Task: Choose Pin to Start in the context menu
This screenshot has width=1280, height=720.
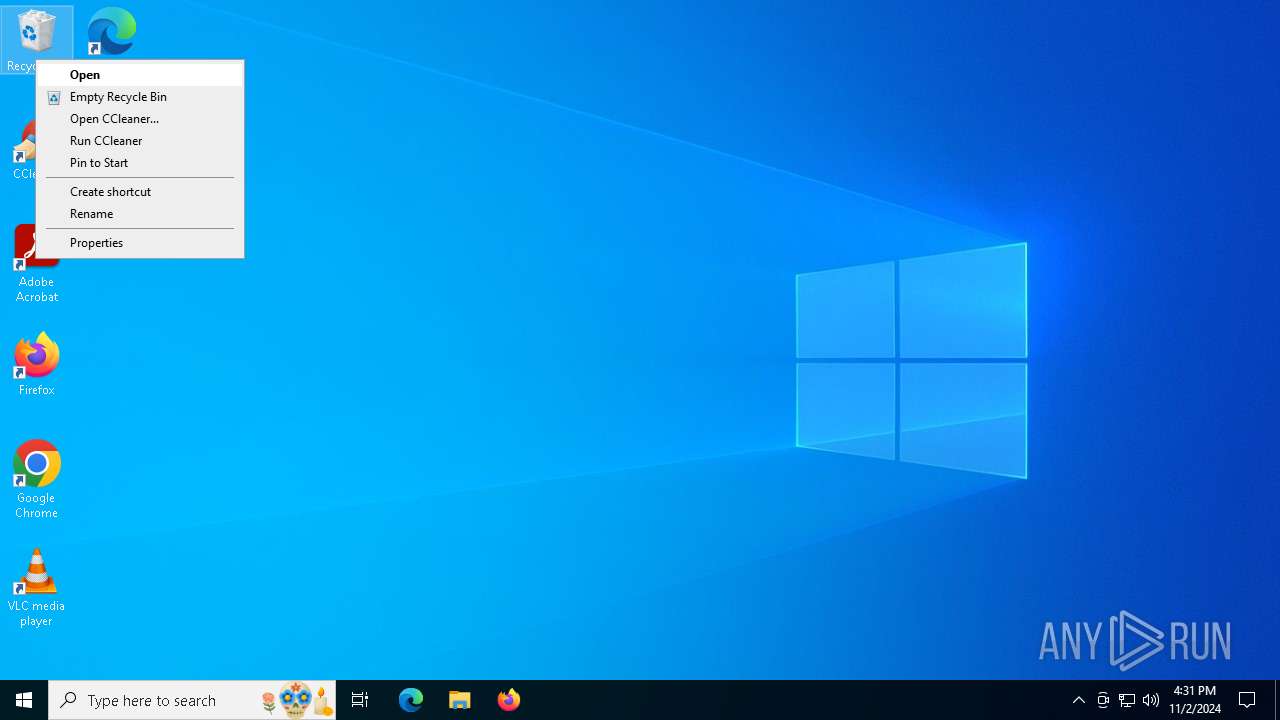Action: pos(140,163)
